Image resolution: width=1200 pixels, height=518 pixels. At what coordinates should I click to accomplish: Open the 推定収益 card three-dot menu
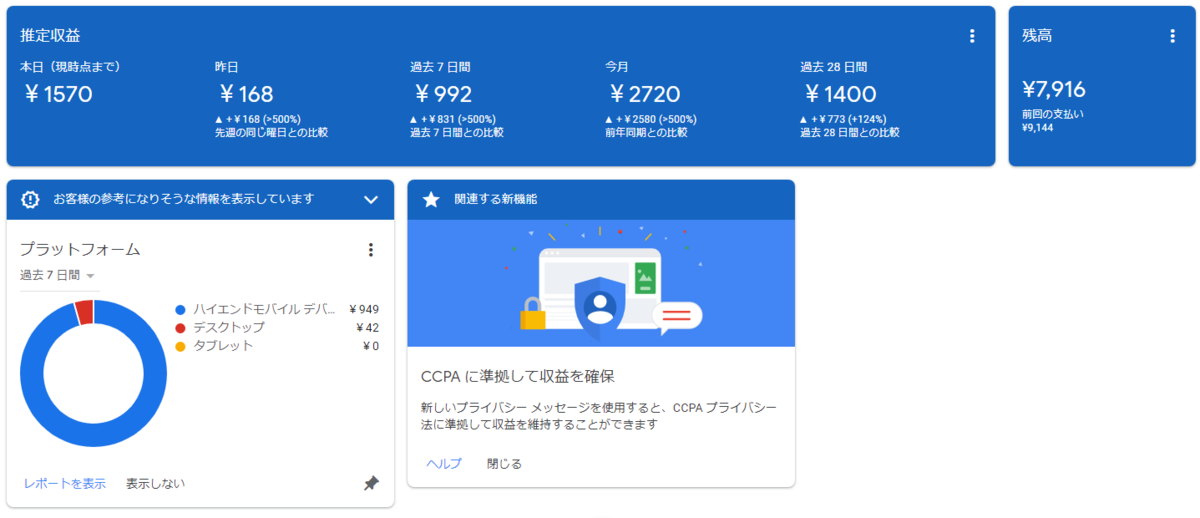(x=972, y=36)
